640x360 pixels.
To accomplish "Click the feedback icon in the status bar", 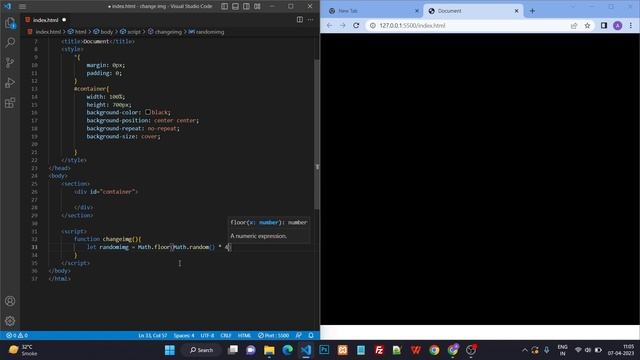I will (x=299, y=336).
